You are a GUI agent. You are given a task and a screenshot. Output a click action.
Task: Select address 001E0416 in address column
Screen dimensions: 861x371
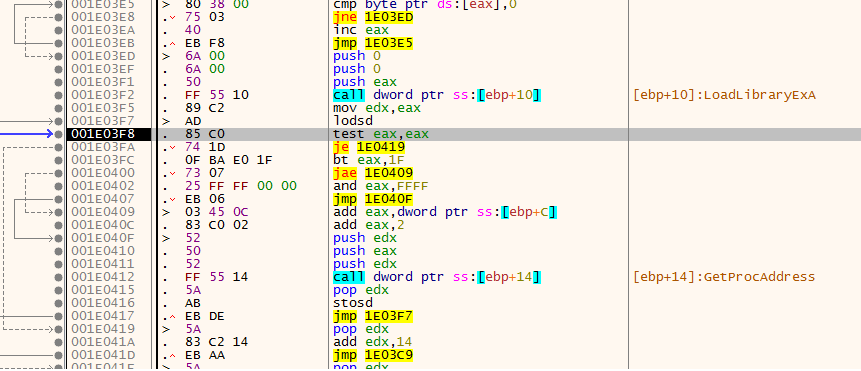point(103,303)
